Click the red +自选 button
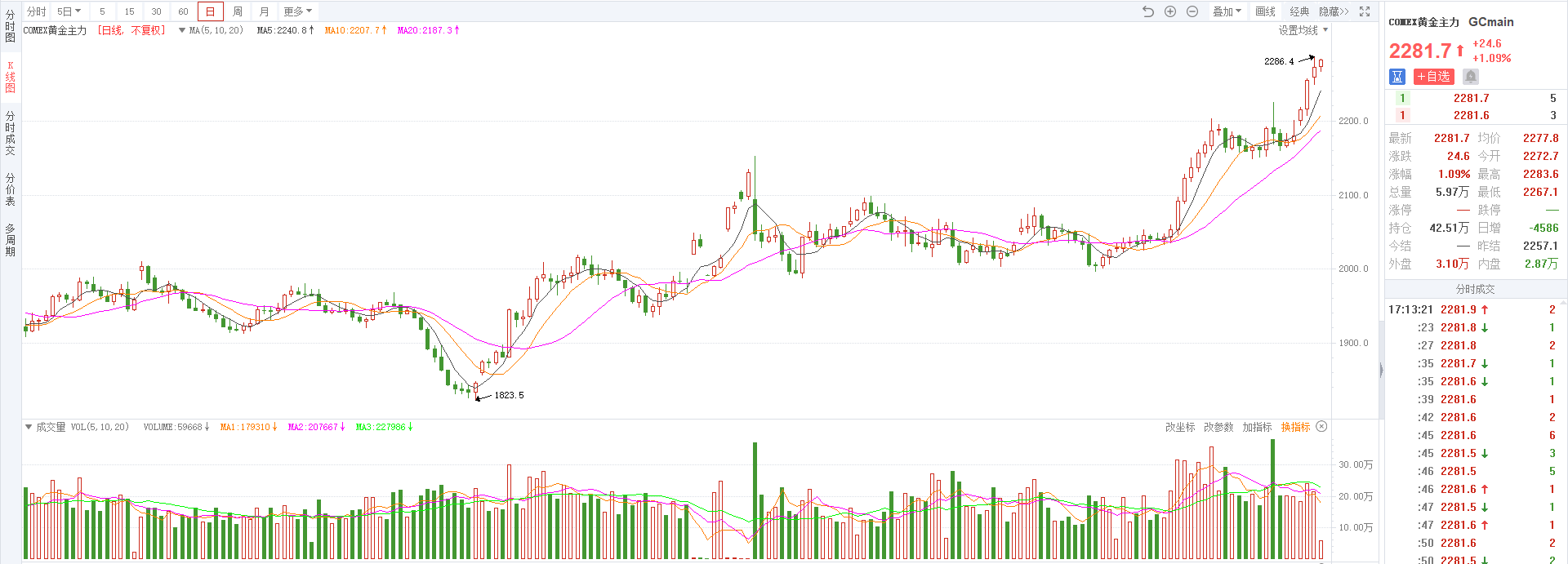 coord(1433,76)
